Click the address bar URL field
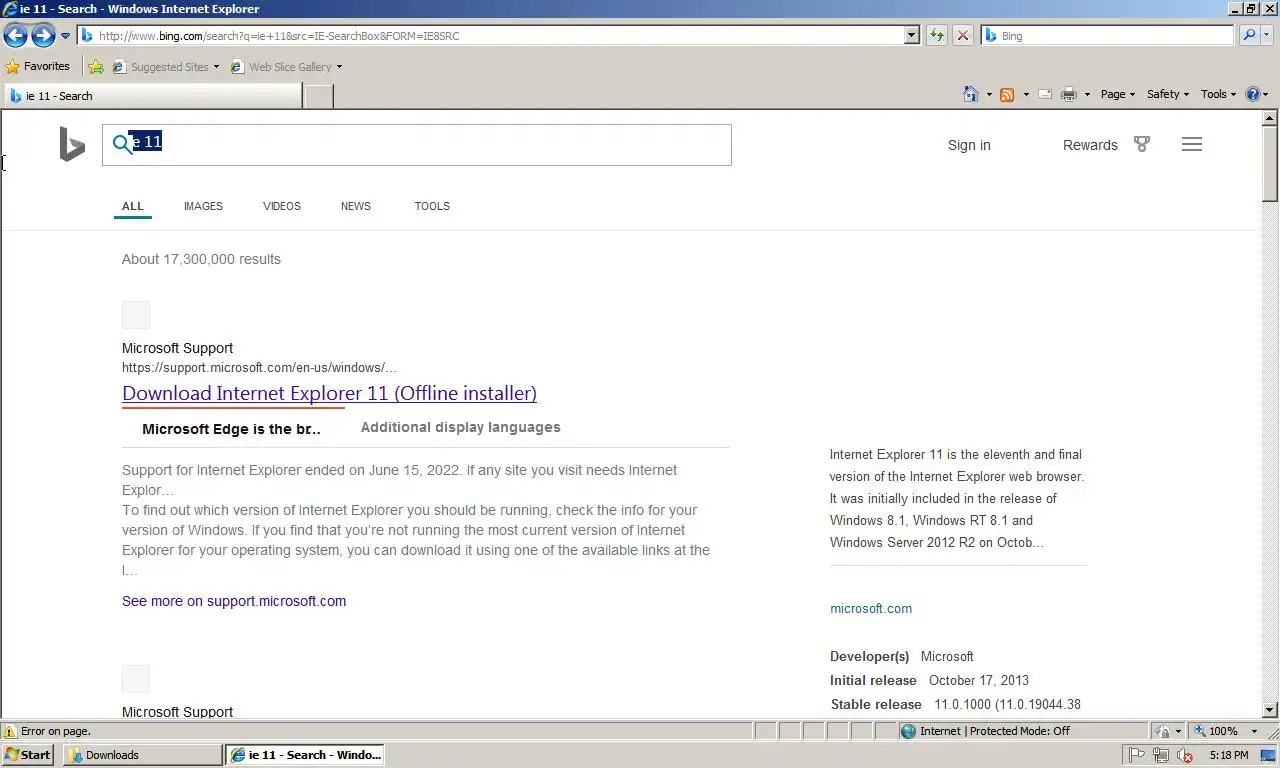This screenshot has height=768, width=1280. pyautogui.click(x=490, y=36)
